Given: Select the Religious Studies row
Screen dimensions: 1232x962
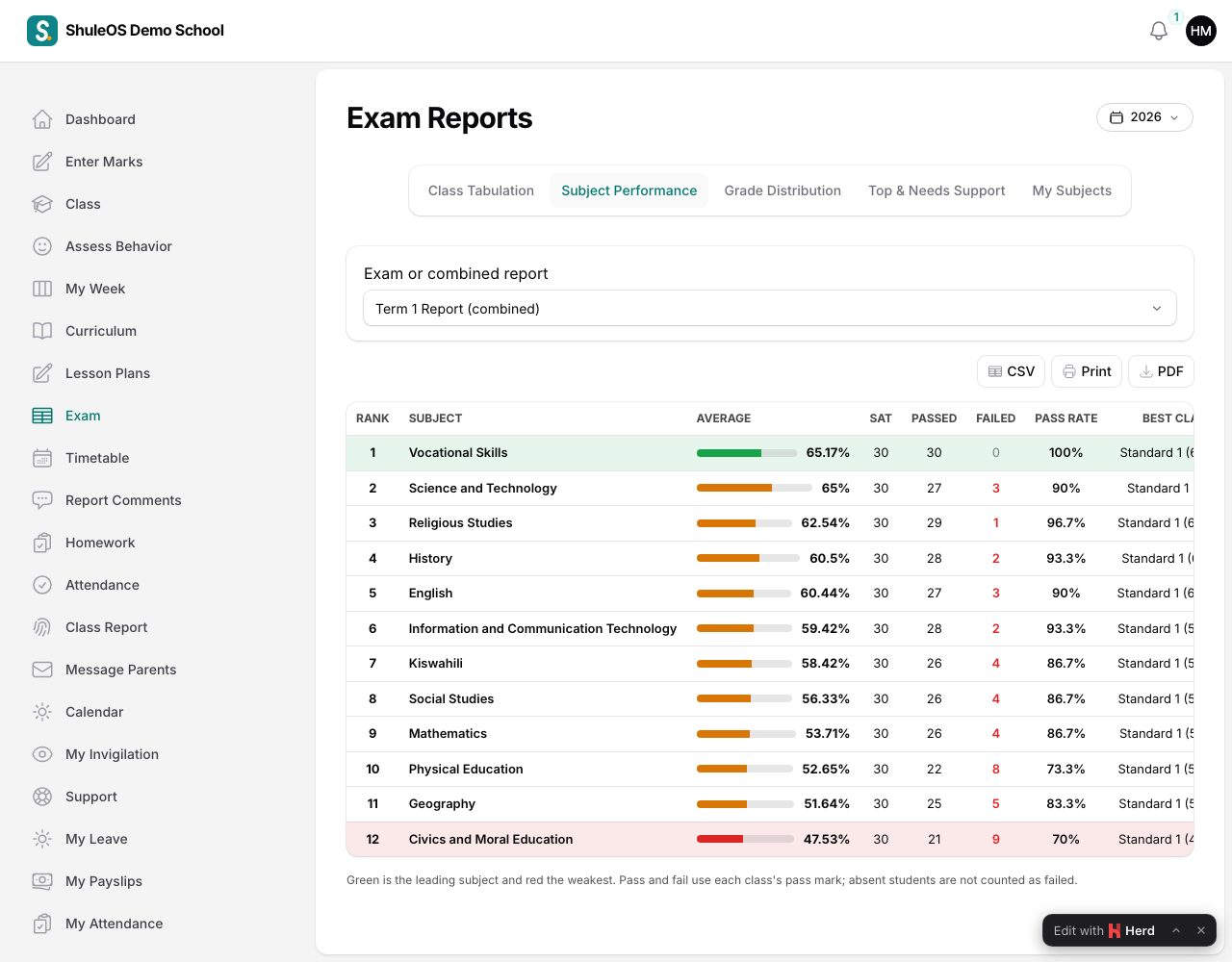Looking at the screenshot, I should tap(770, 523).
